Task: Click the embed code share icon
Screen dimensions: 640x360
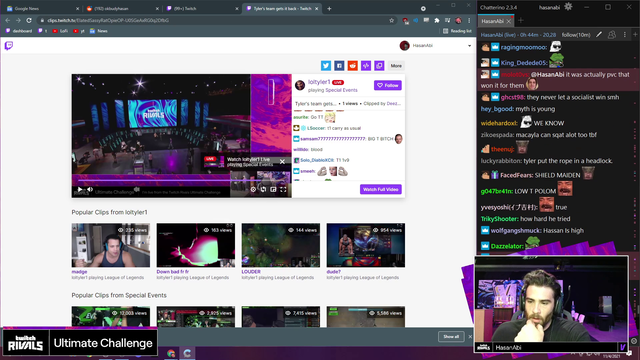Action: pyautogui.click(x=366, y=66)
